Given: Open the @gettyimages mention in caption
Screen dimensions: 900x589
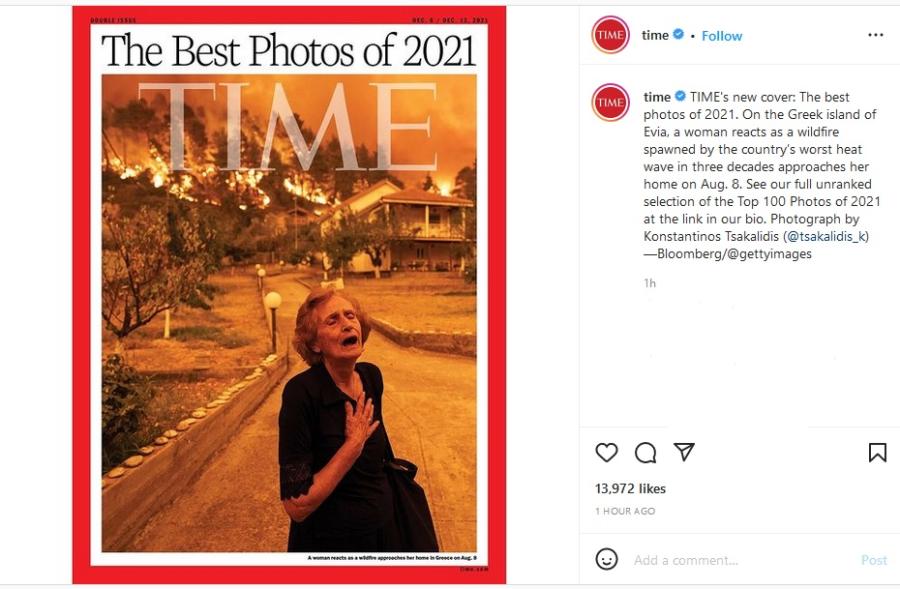Looking at the screenshot, I should (x=769, y=254).
